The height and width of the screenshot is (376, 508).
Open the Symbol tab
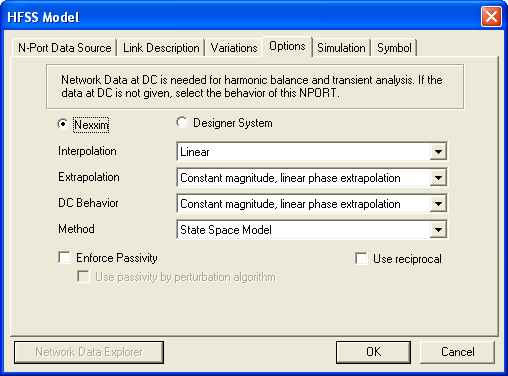click(394, 48)
